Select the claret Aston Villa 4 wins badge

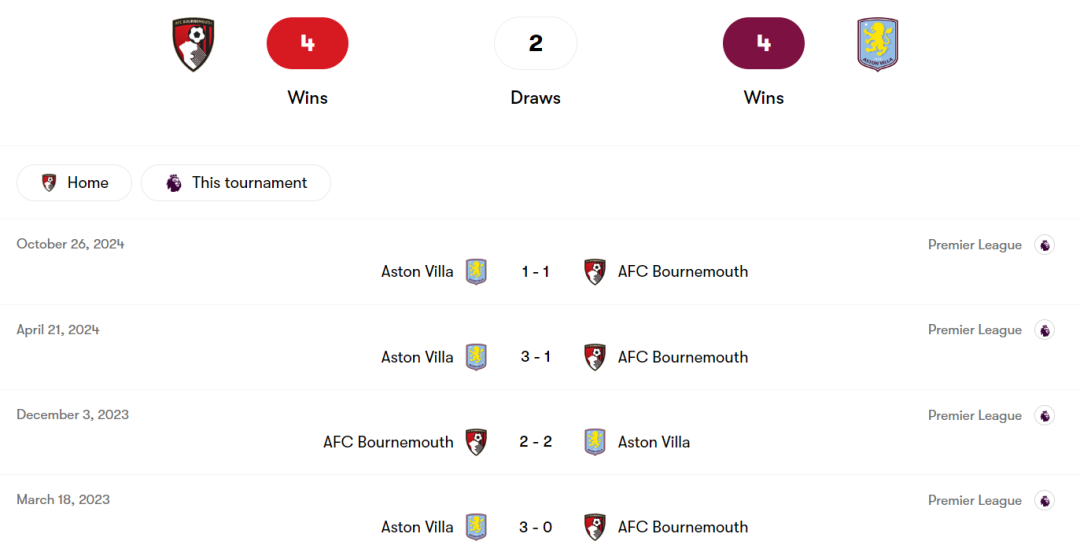[x=763, y=43]
